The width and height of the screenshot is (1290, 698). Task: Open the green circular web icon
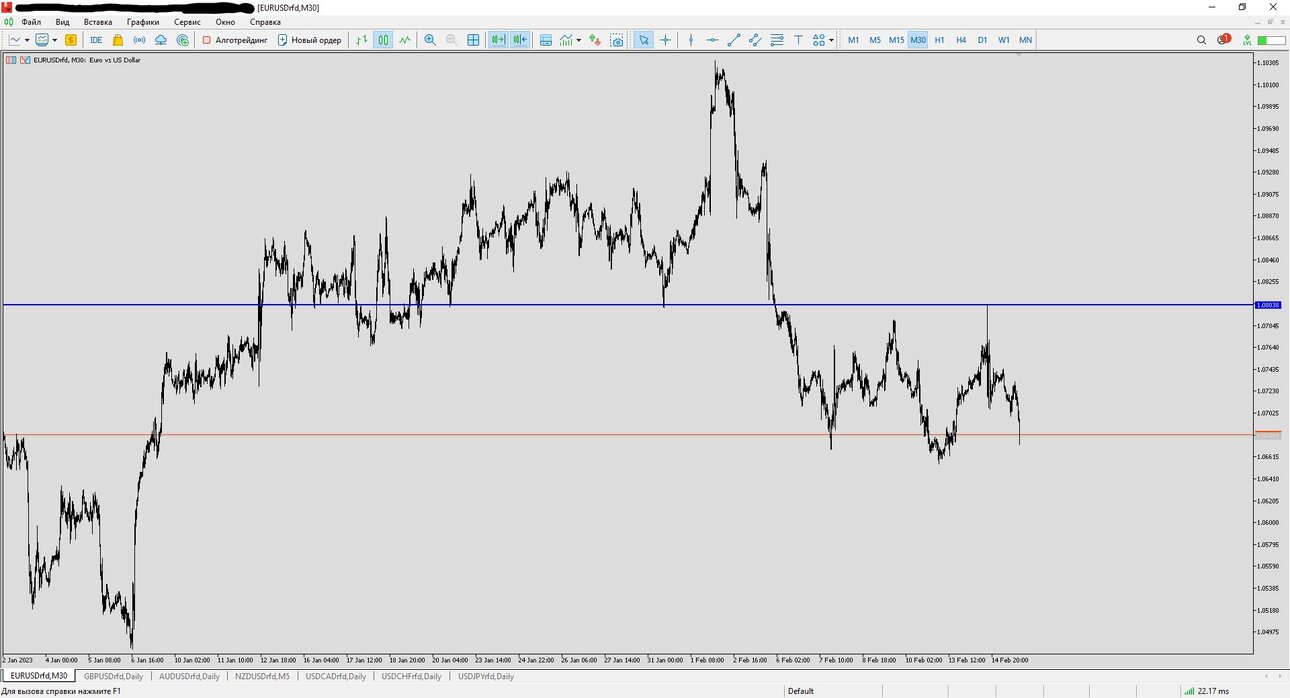pos(183,40)
